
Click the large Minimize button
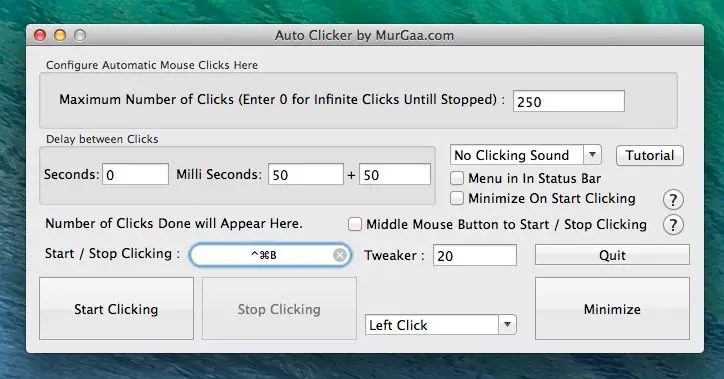coord(612,309)
